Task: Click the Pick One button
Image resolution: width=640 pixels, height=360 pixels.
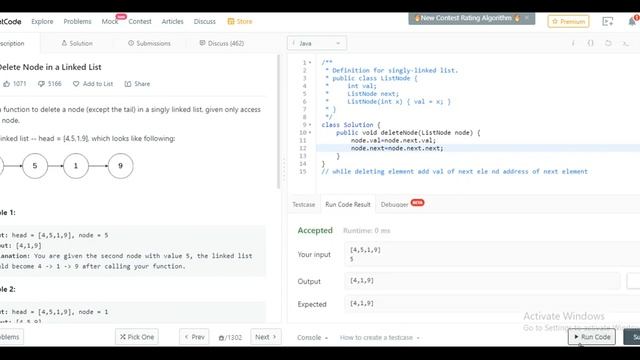Action: click(137, 337)
